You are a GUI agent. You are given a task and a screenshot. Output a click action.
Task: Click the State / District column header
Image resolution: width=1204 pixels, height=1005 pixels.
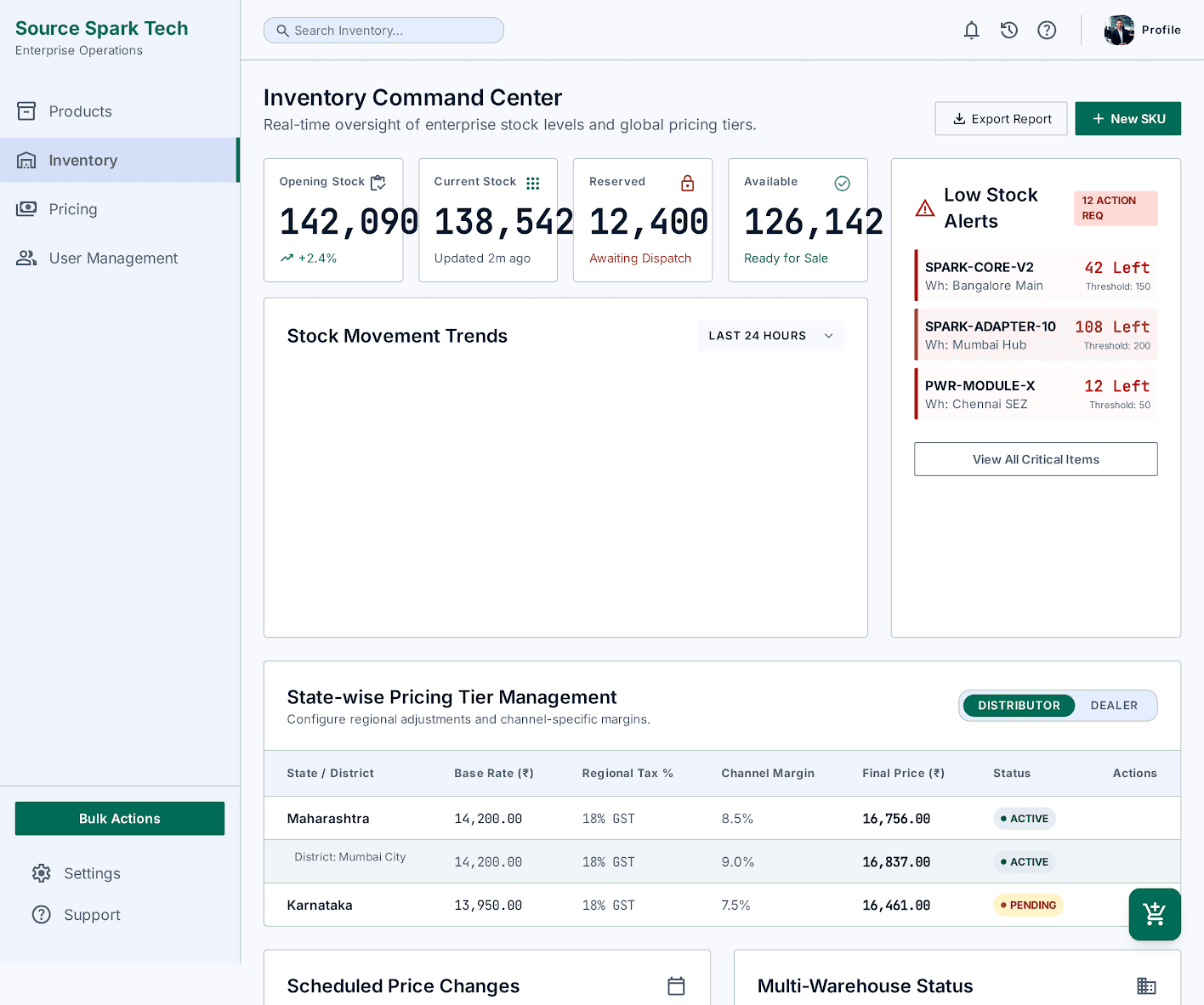(330, 773)
